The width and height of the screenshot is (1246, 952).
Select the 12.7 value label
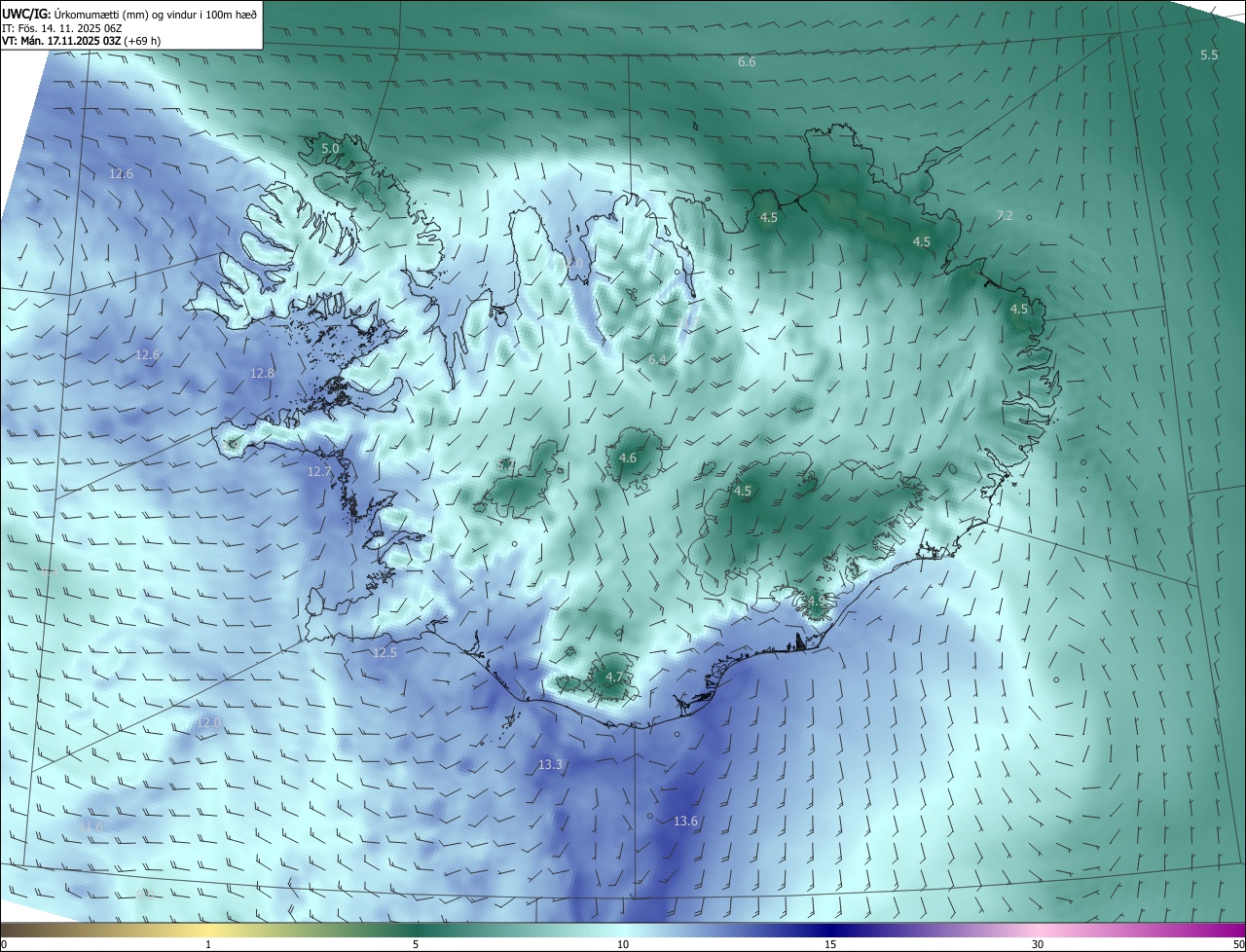[319, 471]
